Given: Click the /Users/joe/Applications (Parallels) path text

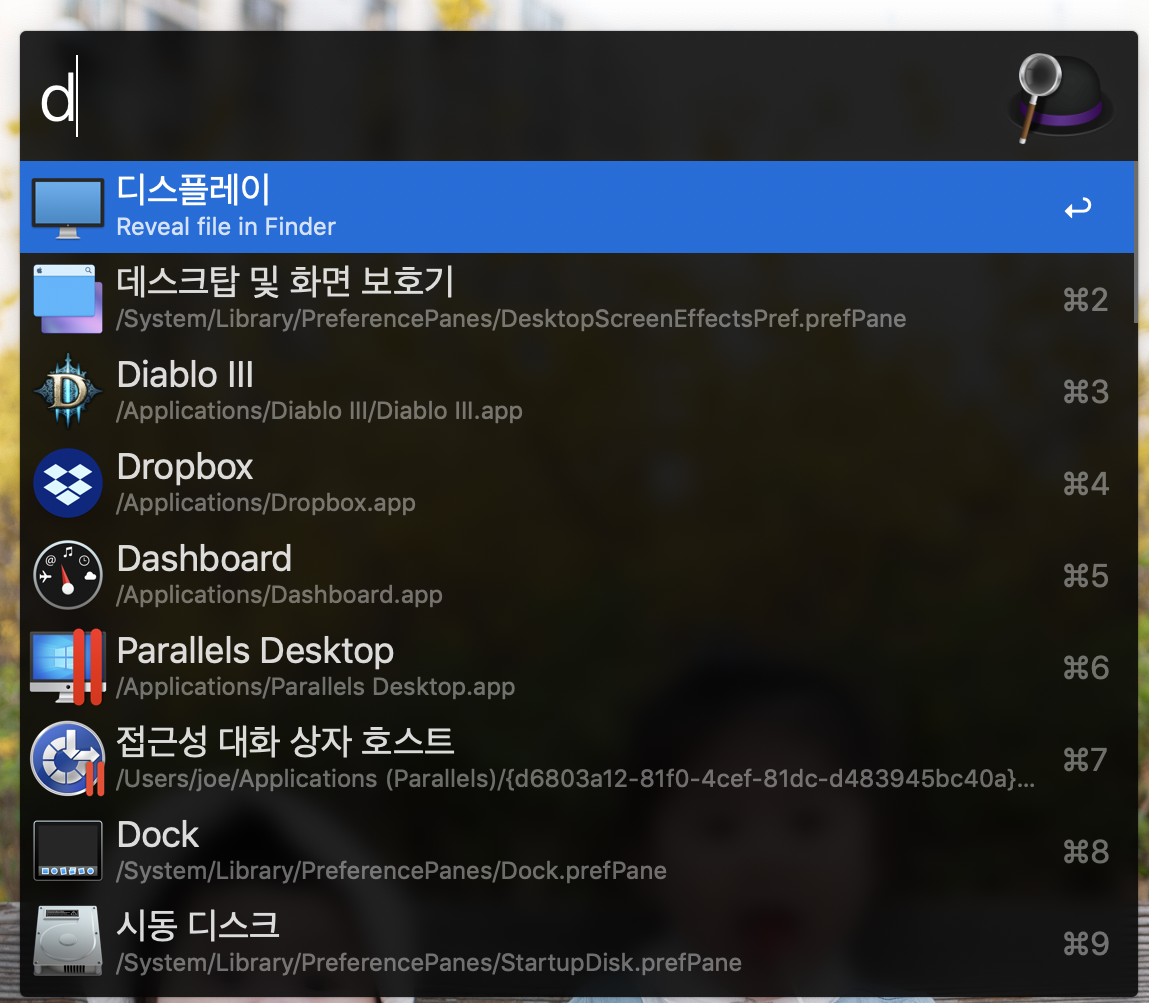Looking at the screenshot, I should click(x=575, y=778).
